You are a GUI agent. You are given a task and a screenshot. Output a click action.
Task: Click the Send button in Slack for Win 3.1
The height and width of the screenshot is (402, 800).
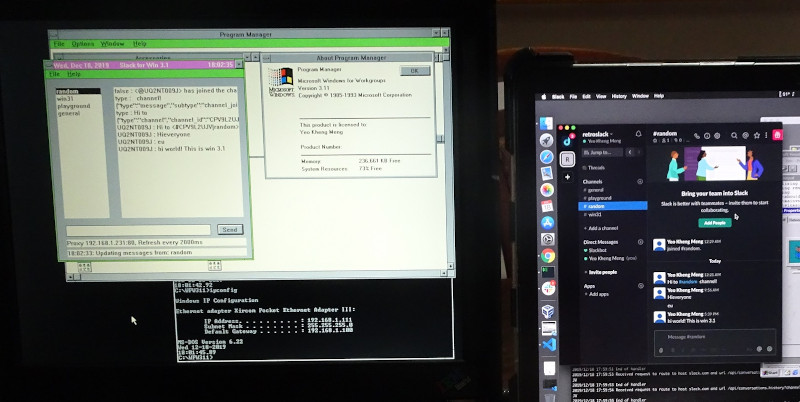click(230, 229)
